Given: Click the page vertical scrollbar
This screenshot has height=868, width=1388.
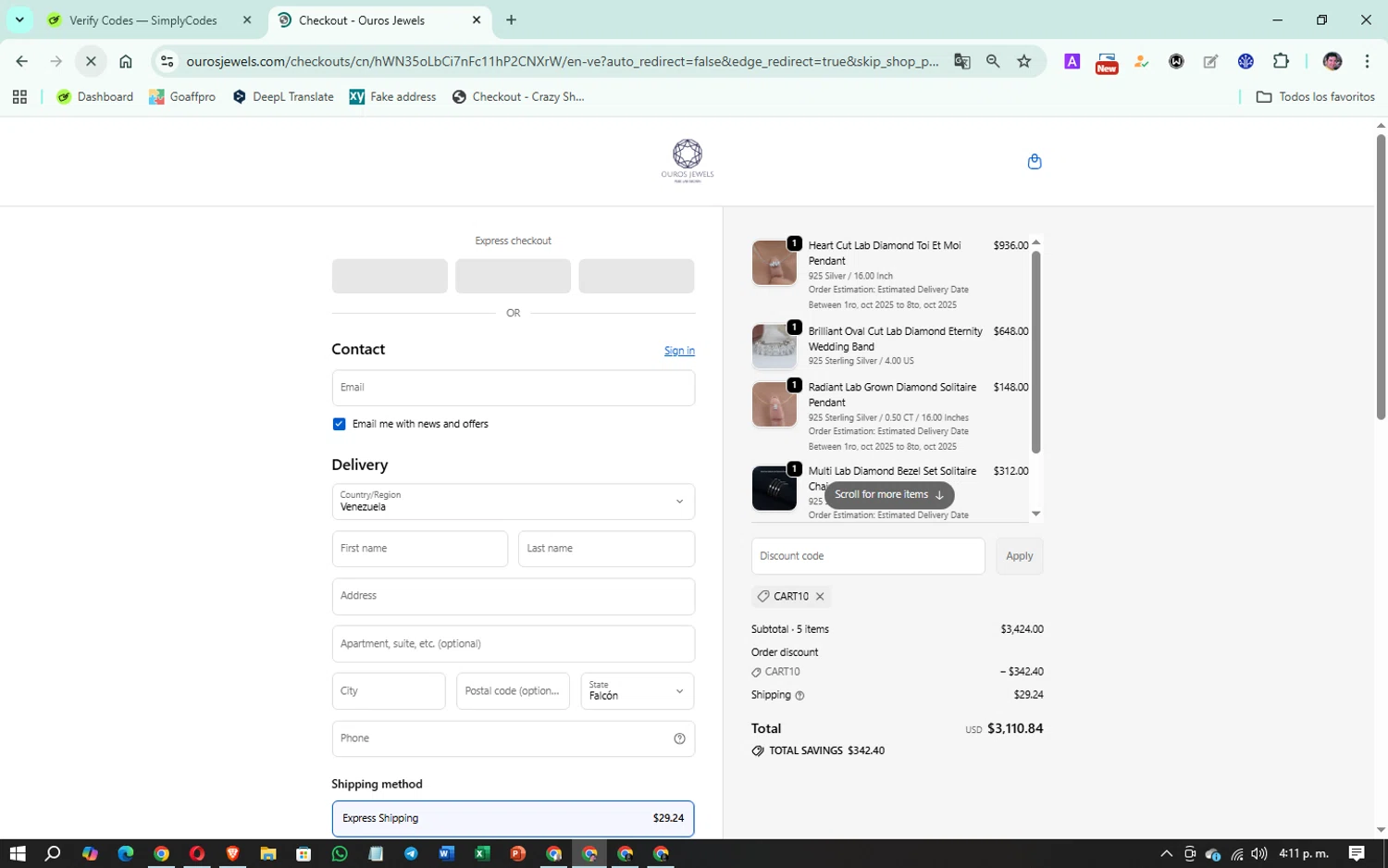Looking at the screenshot, I should click(x=1381, y=278).
